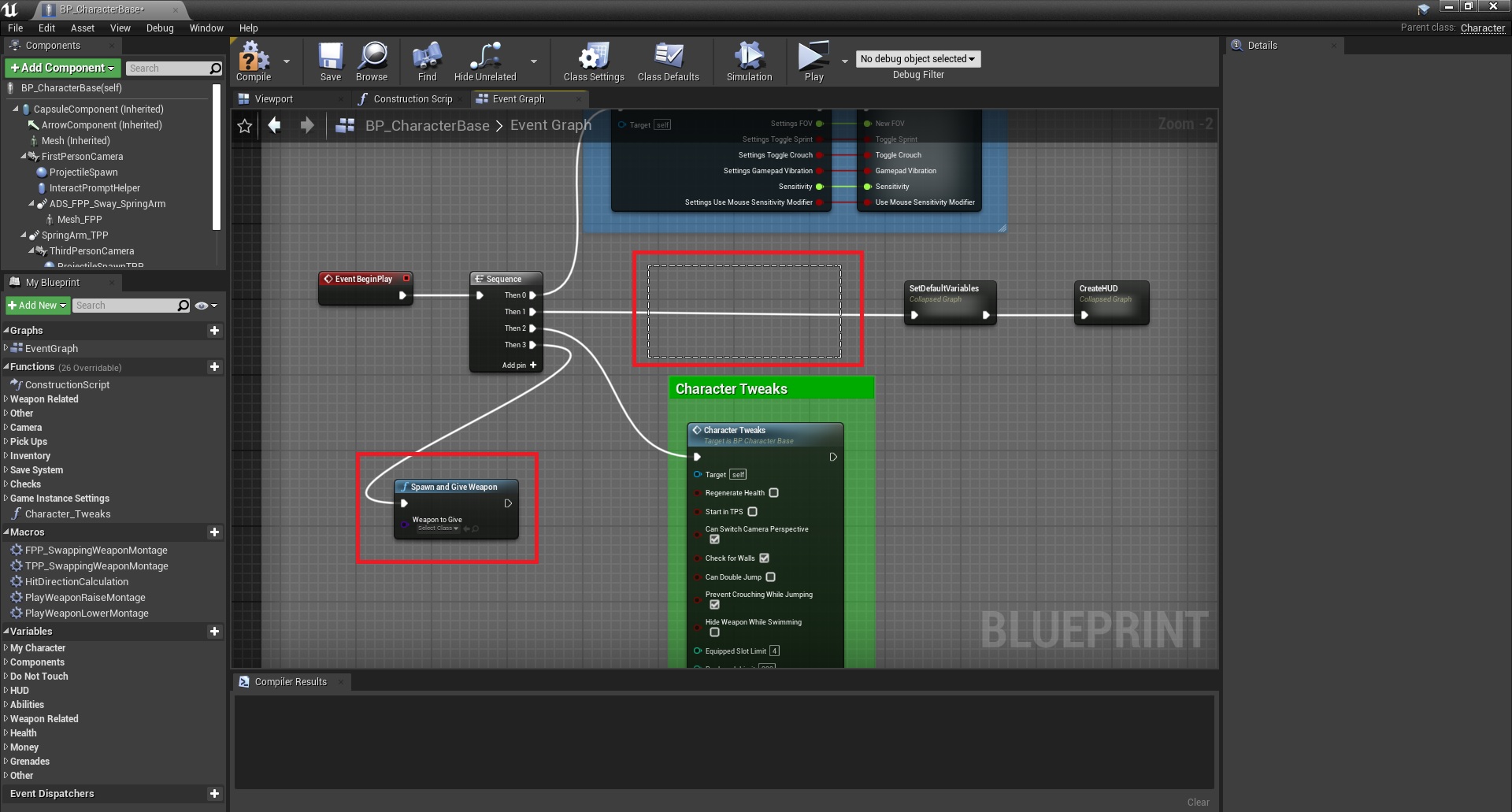Toggle the Can Double Jump checkbox
1512x812 pixels.
pyautogui.click(x=770, y=577)
